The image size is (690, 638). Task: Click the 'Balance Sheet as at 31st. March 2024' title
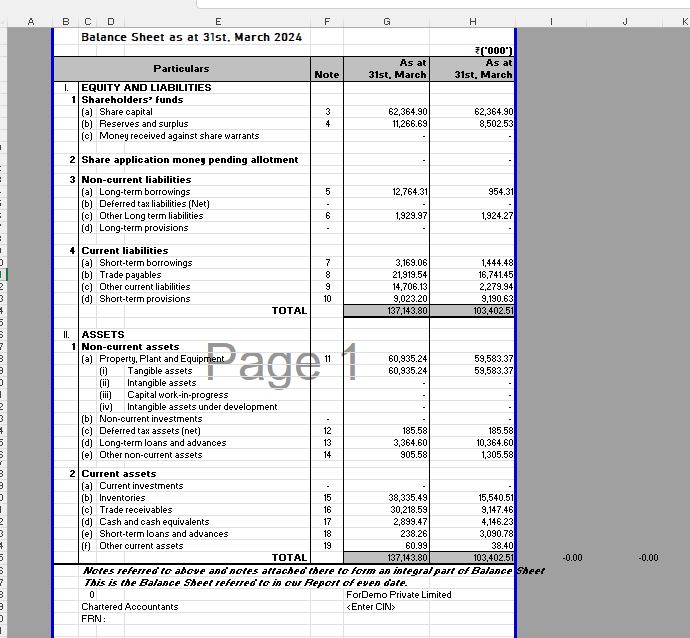[191, 37]
